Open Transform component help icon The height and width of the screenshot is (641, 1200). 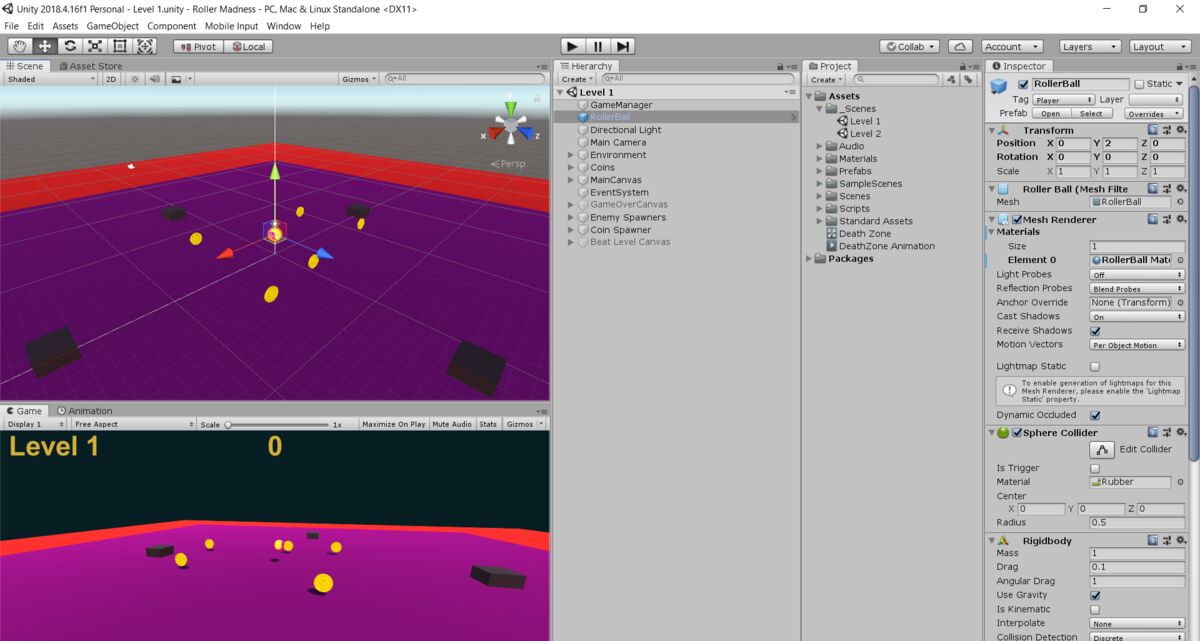[1153, 130]
